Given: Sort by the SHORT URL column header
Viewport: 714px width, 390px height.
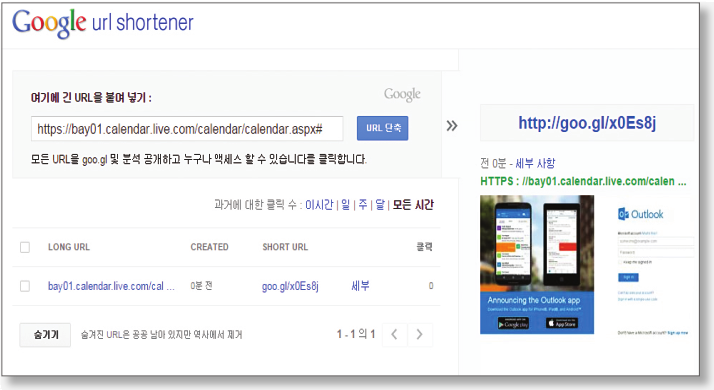Looking at the screenshot, I should (285, 247).
